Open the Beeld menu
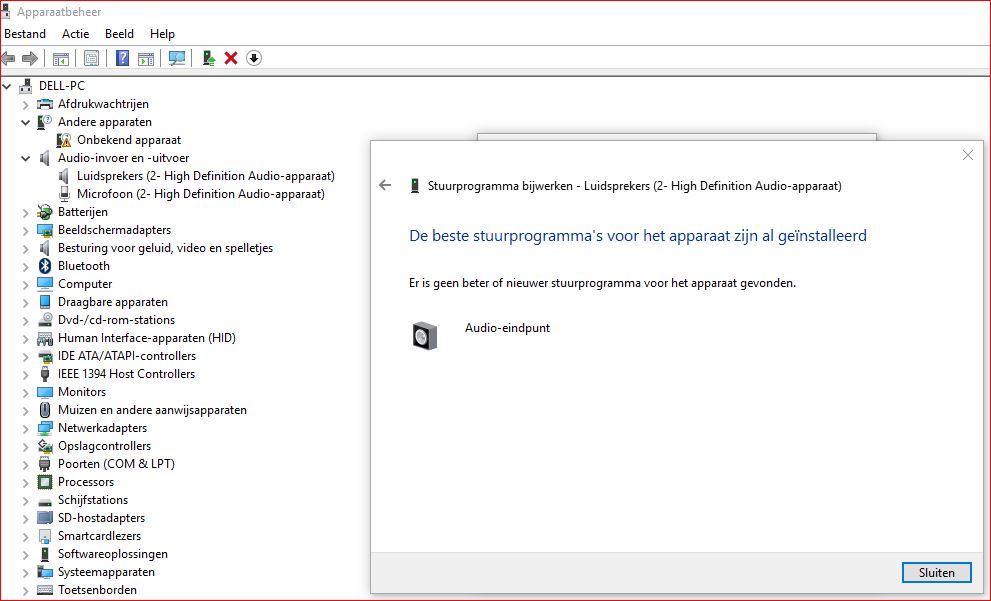The height and width of the screenshot is (601, 991). [119, 34]
